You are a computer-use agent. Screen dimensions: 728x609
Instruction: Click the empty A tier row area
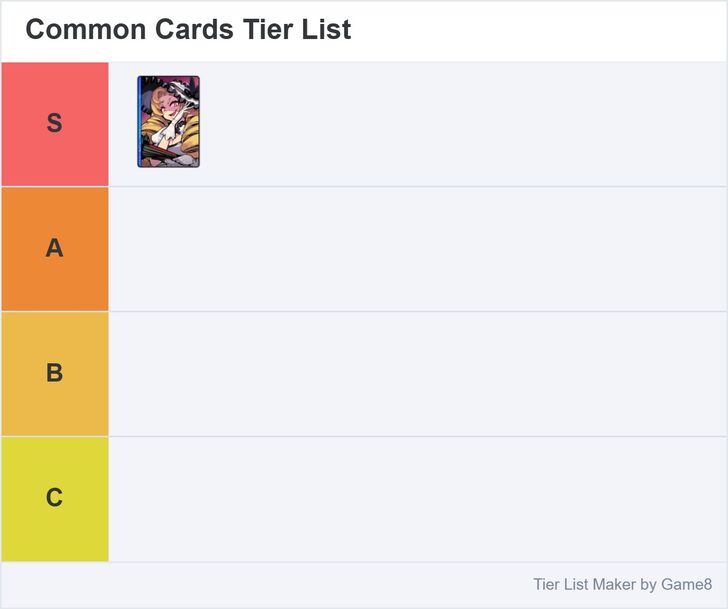417,248
